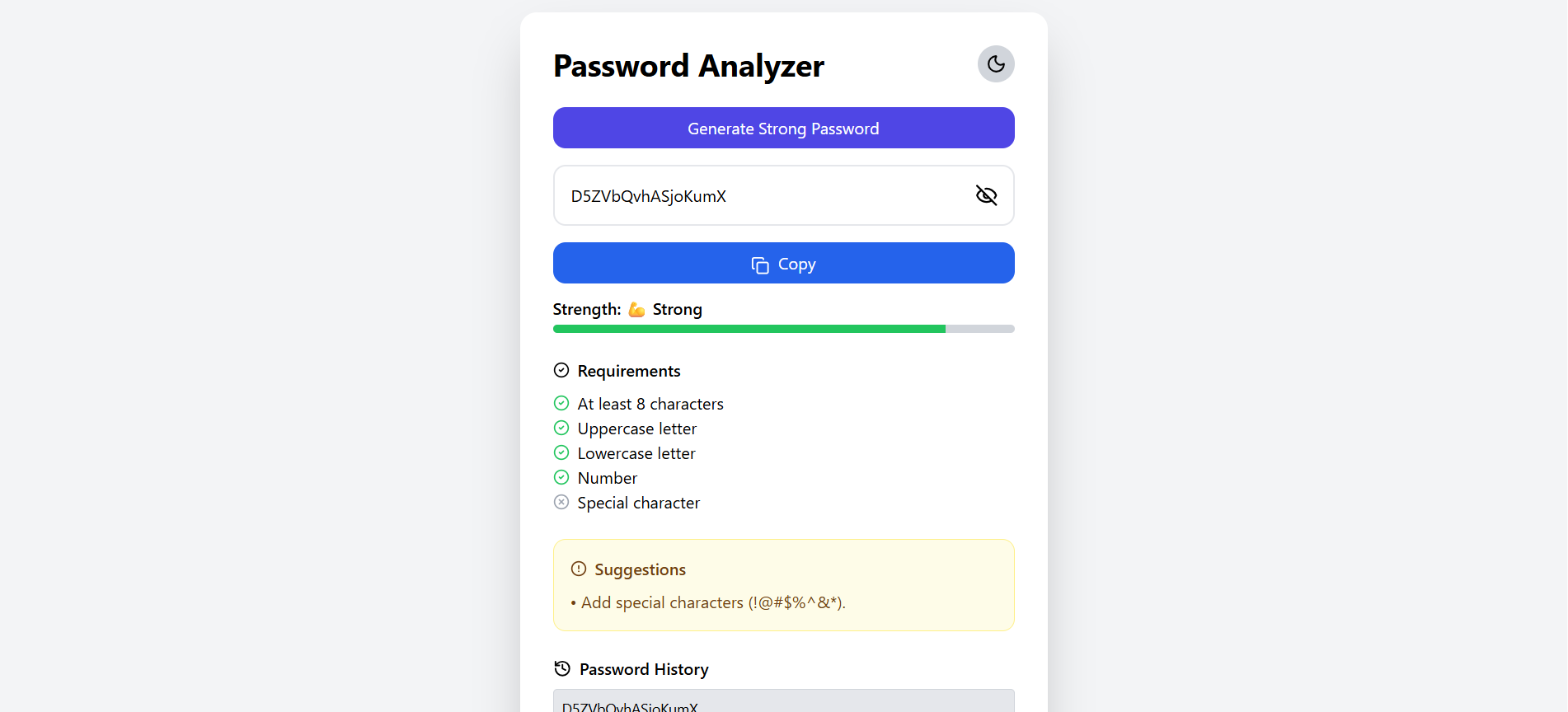Toggle dark mode with the moon icon
Screen dimensions: 1568x712
(x=995, y=63)
